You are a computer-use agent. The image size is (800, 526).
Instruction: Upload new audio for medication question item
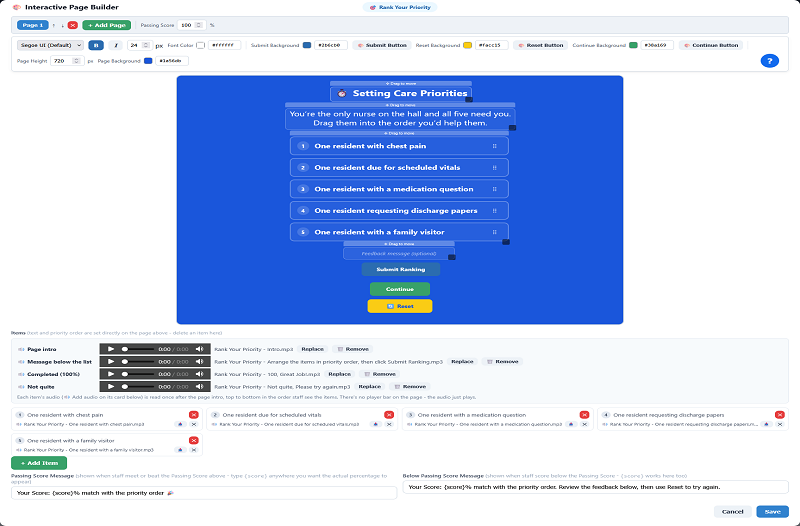coord(571,424)
